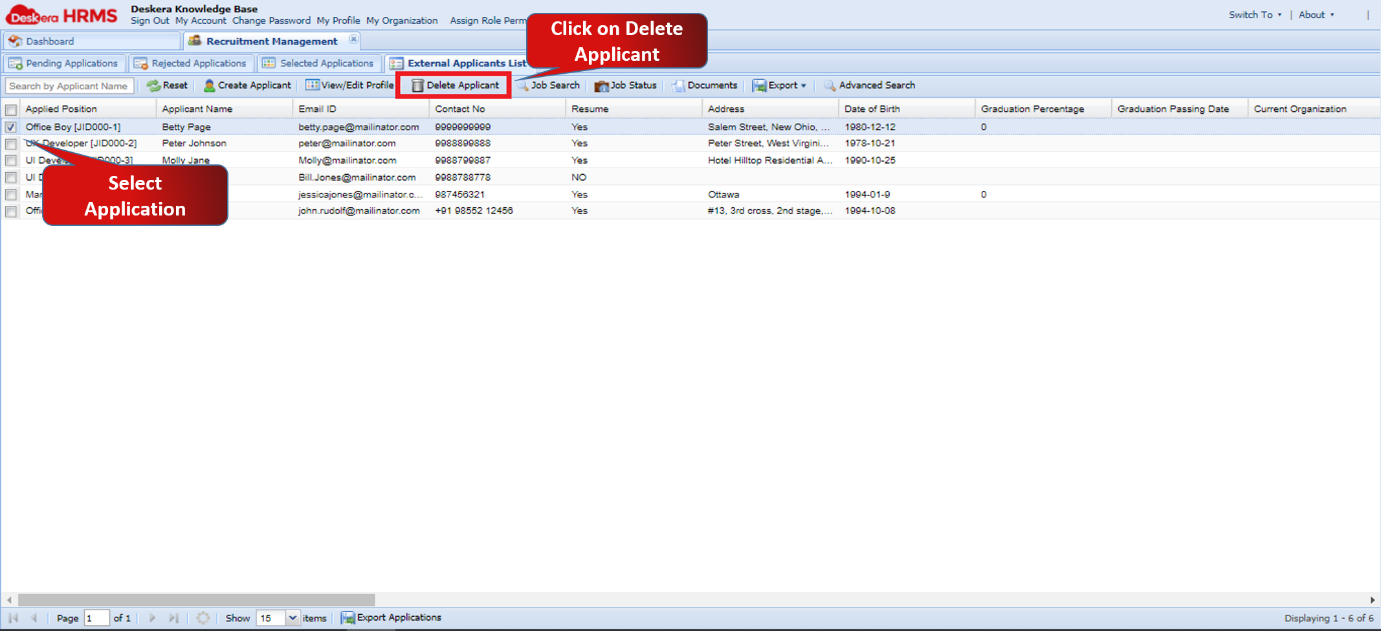This screenshot has height=631, width=1381.
Task: Click the Reset icon next to search
Action: click(x=168, y=85)
